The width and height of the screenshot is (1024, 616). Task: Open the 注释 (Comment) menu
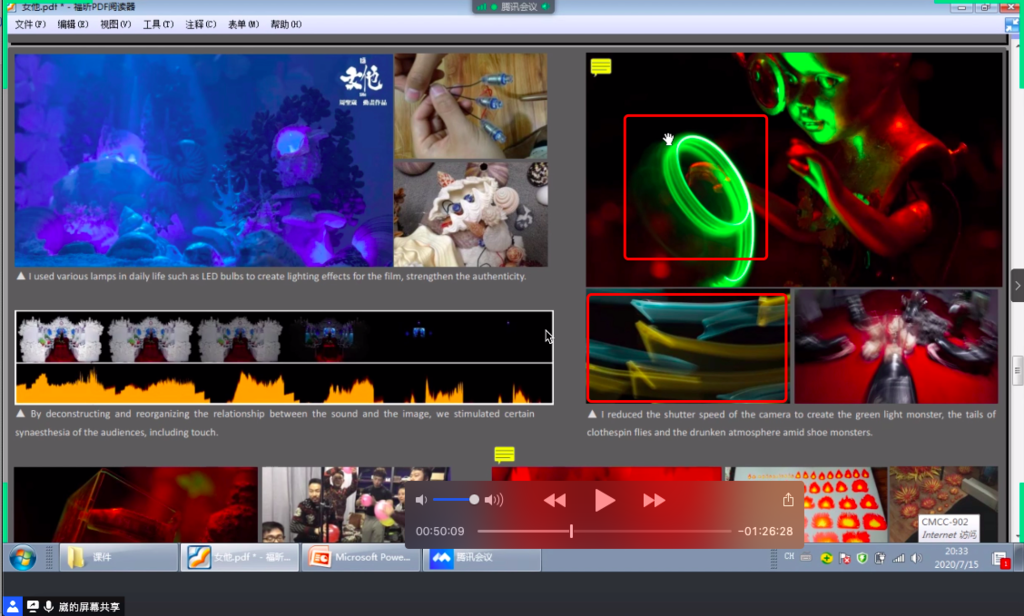click(x=200, y=24)
